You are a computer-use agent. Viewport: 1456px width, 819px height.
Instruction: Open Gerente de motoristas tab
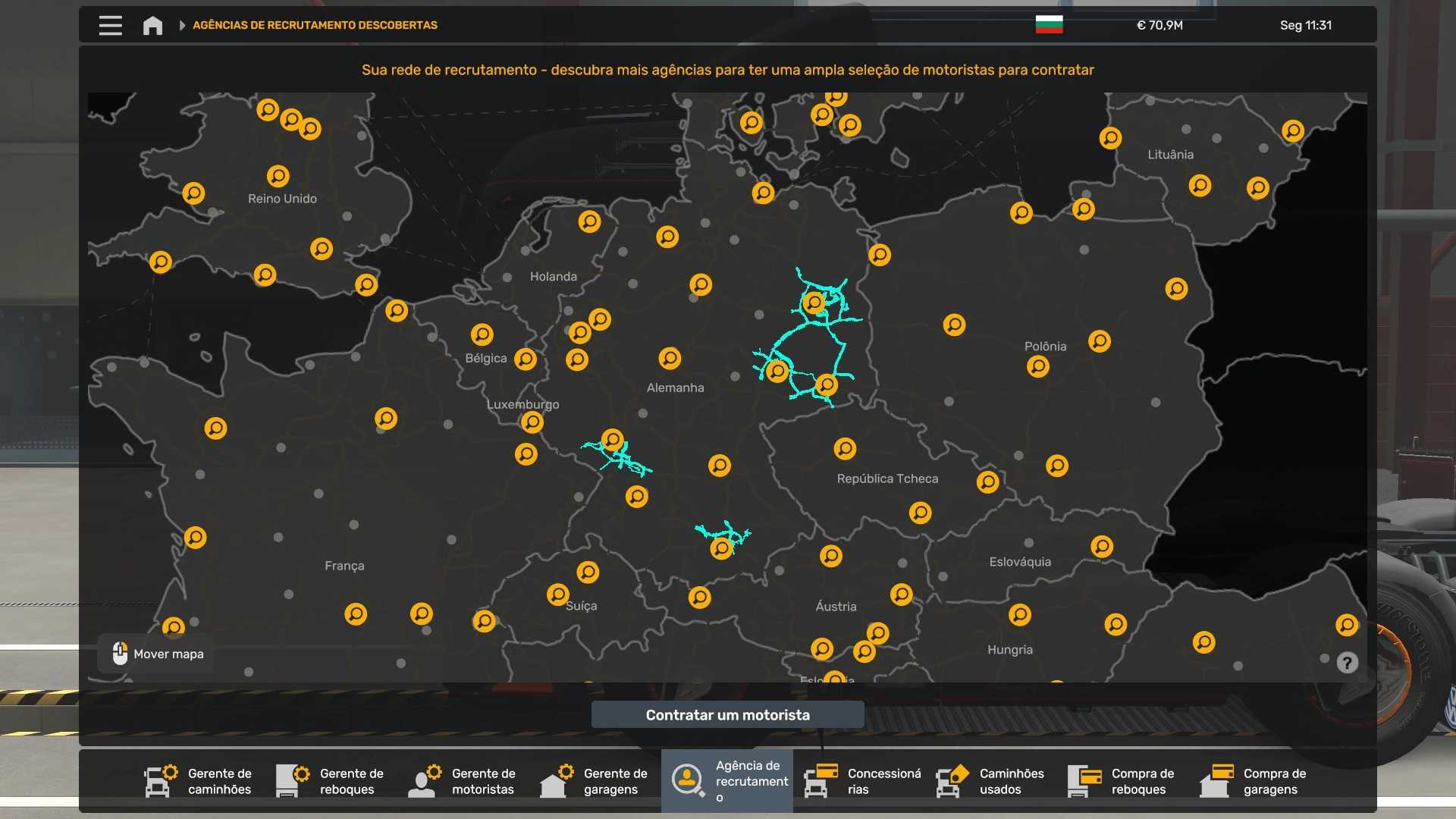pos(463,781)
